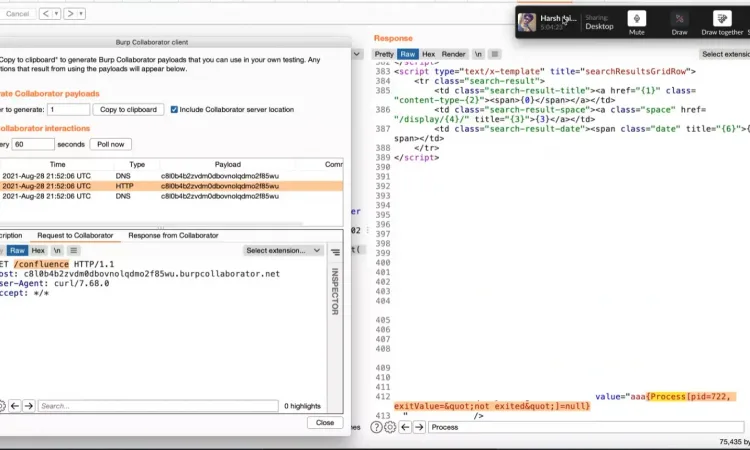Sort interactions by Type column

(137, 164)
